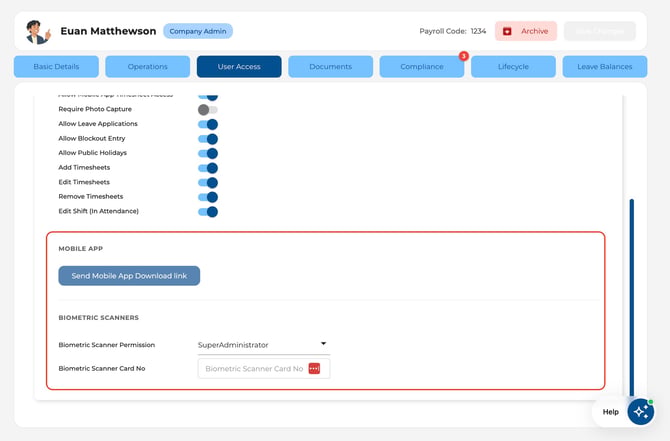Click the Help button
Viewport: 670px width, 441px height.
611,412
